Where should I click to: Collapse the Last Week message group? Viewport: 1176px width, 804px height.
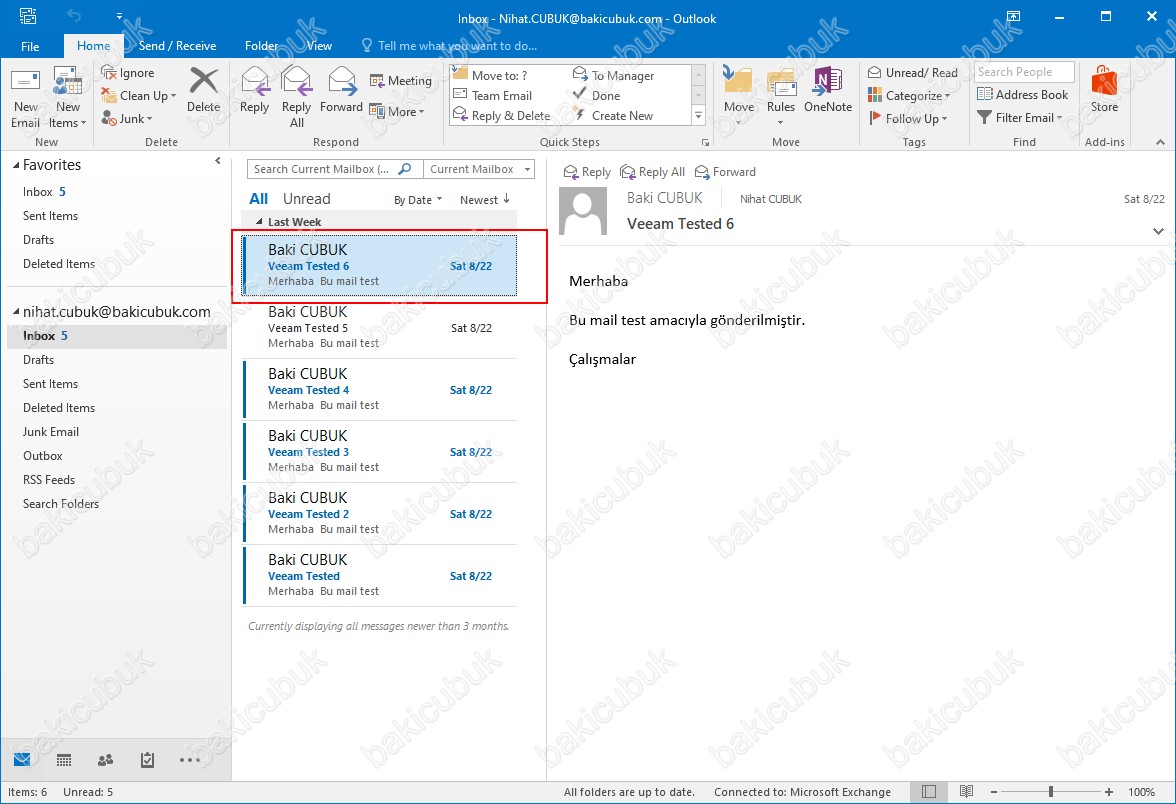point(260,222)
